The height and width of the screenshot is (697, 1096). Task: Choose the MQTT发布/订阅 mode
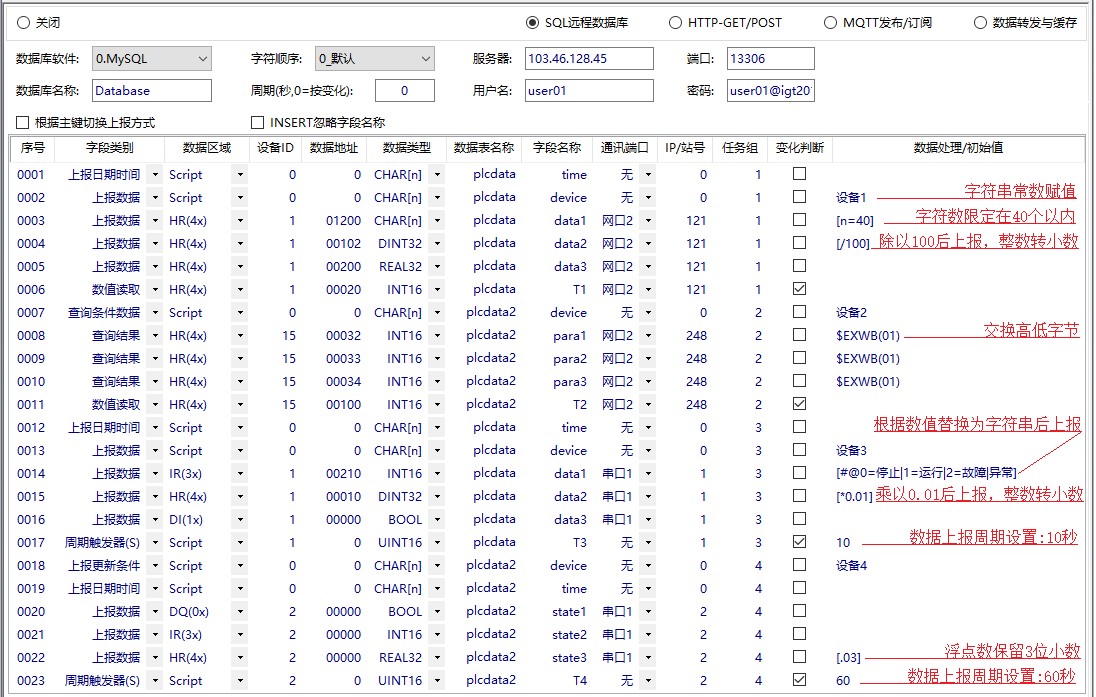(x=830, y=22)
